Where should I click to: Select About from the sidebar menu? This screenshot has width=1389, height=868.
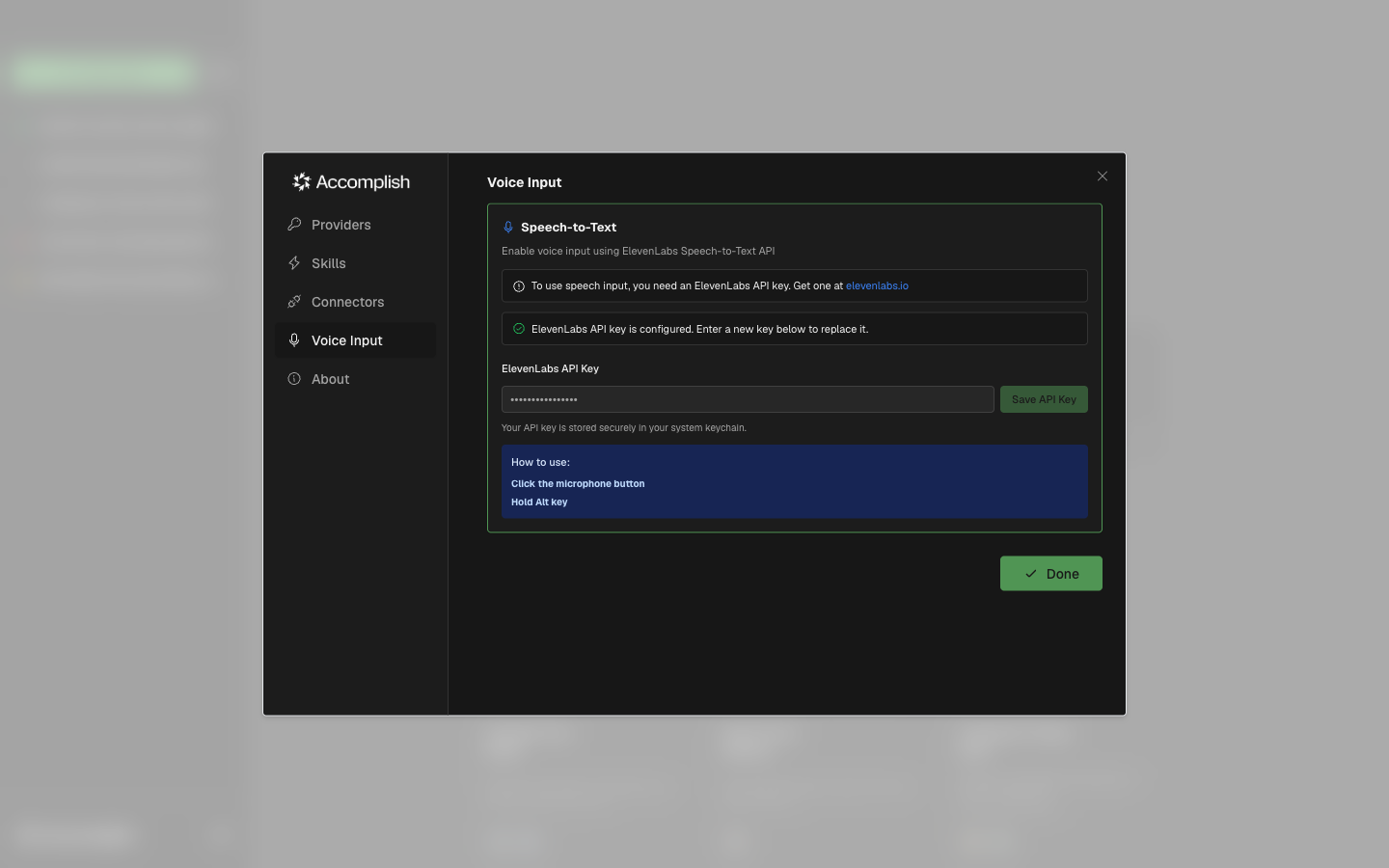tap(330, 378)
